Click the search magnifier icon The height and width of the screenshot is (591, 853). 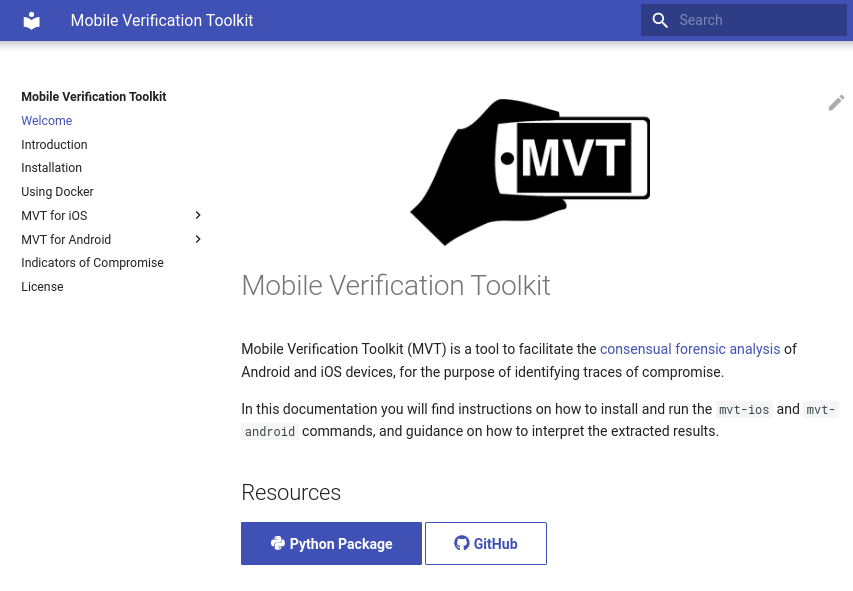click(660, 20)
